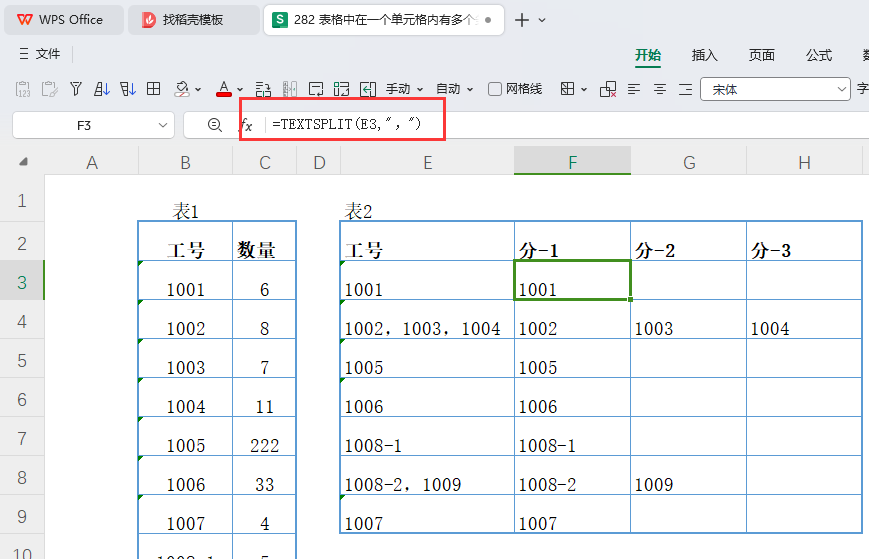Viewport: 869px width, 559px height.
Task: Click the clear formatting icon with red x
Action: pyautogui.click(x=608, y=89)
